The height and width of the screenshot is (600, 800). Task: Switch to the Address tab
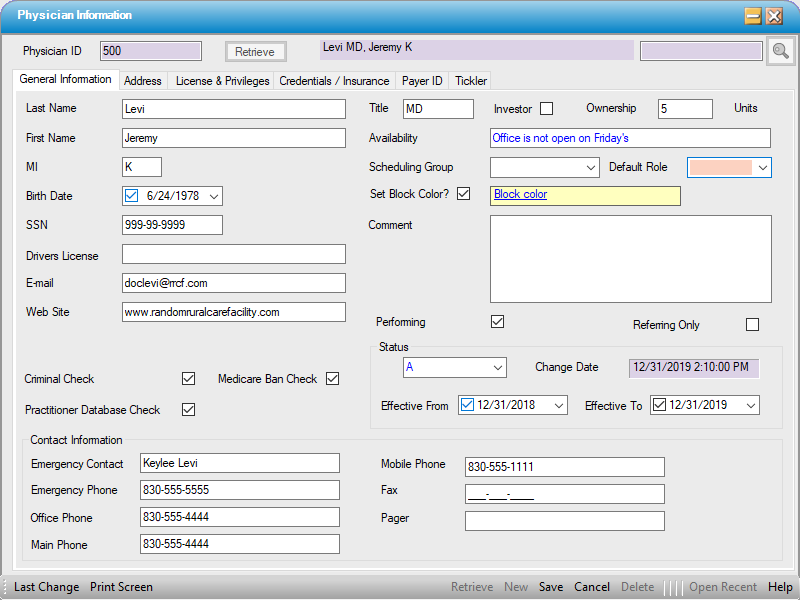tap(143, 81)
